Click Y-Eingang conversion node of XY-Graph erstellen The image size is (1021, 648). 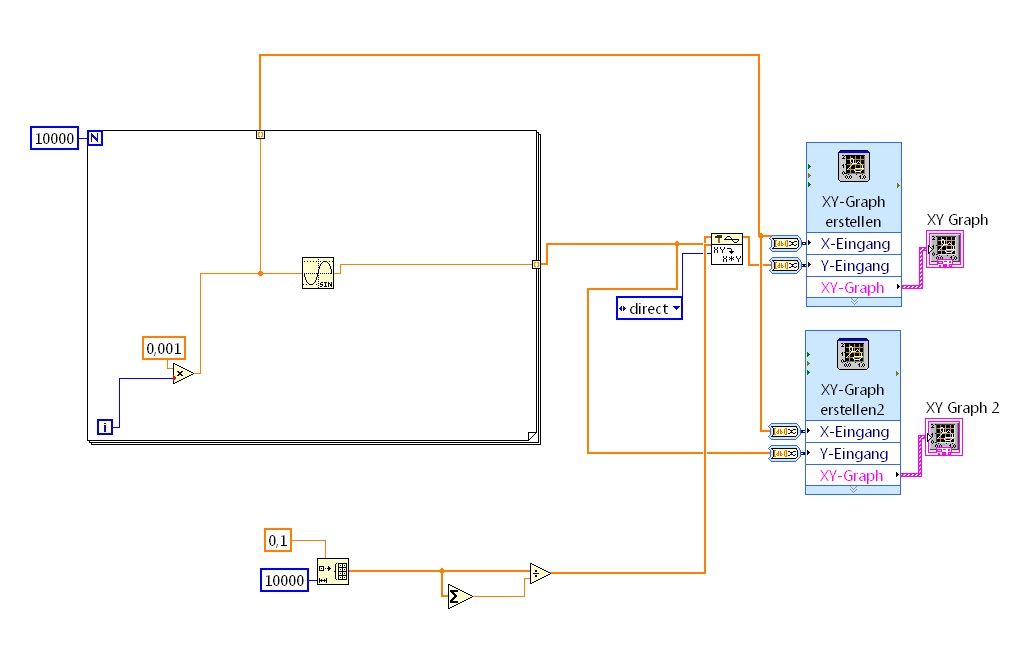tap(785, 265)
